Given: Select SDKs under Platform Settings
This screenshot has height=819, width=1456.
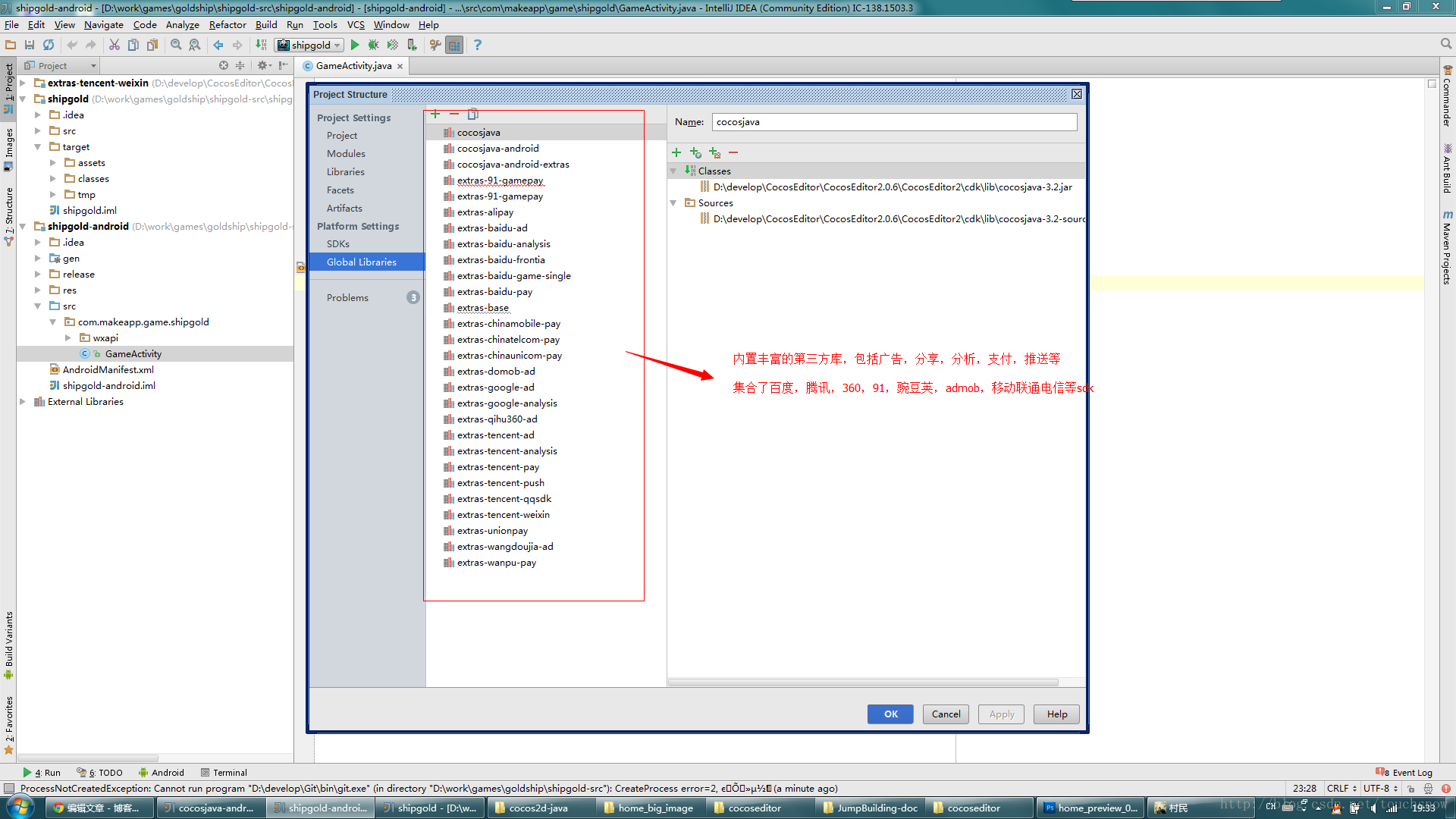Looking at the screenshot, I should (x=338, y=244).
